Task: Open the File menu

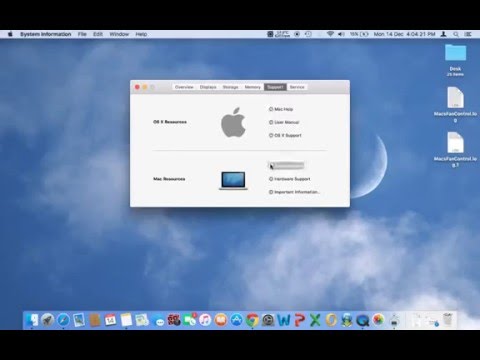Action: (82, 34)
